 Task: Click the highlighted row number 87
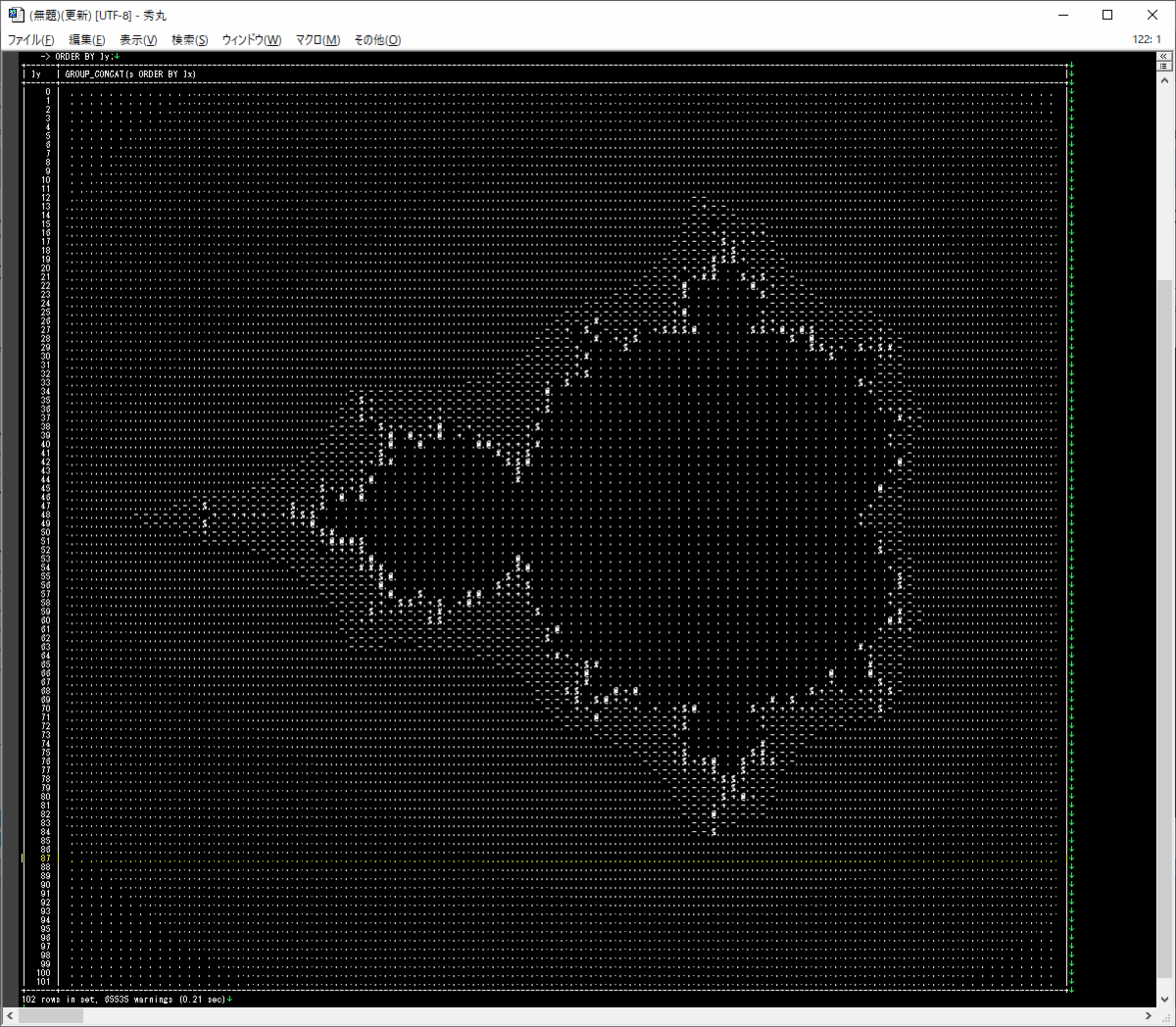tap(45, 858)
